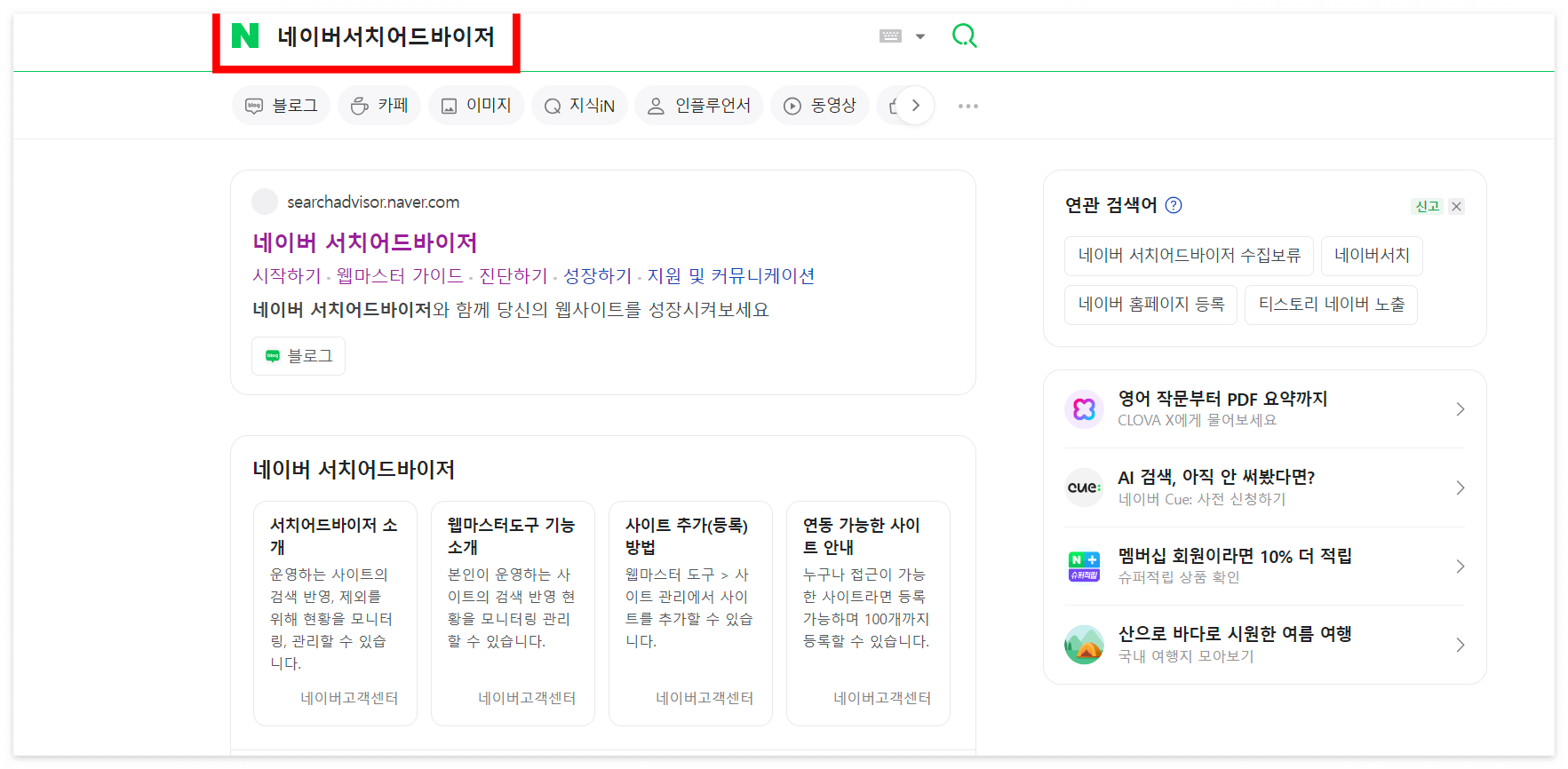The image size is (1568, 769).
Task: Click the Cue: icon
Action: tap(1084, 488)
